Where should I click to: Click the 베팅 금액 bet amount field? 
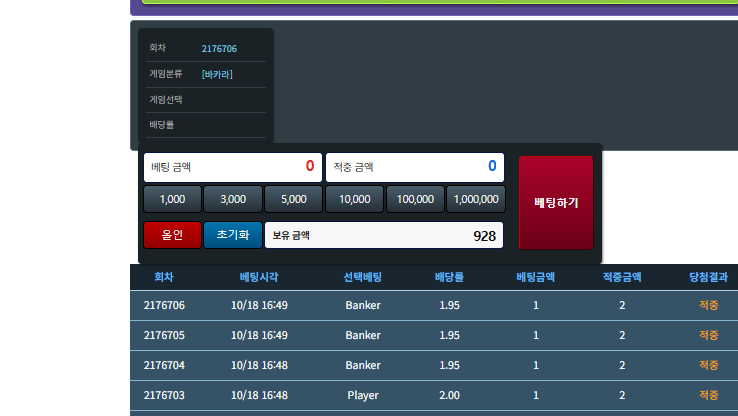[x=233, y=167]
